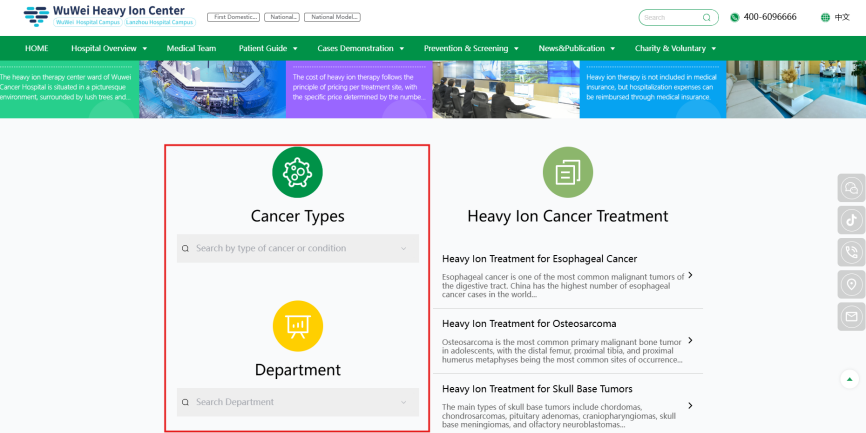Viewport: 866px width, 433px height.
Task: Go to the HOME menu item
Action: tap(36, 48)
